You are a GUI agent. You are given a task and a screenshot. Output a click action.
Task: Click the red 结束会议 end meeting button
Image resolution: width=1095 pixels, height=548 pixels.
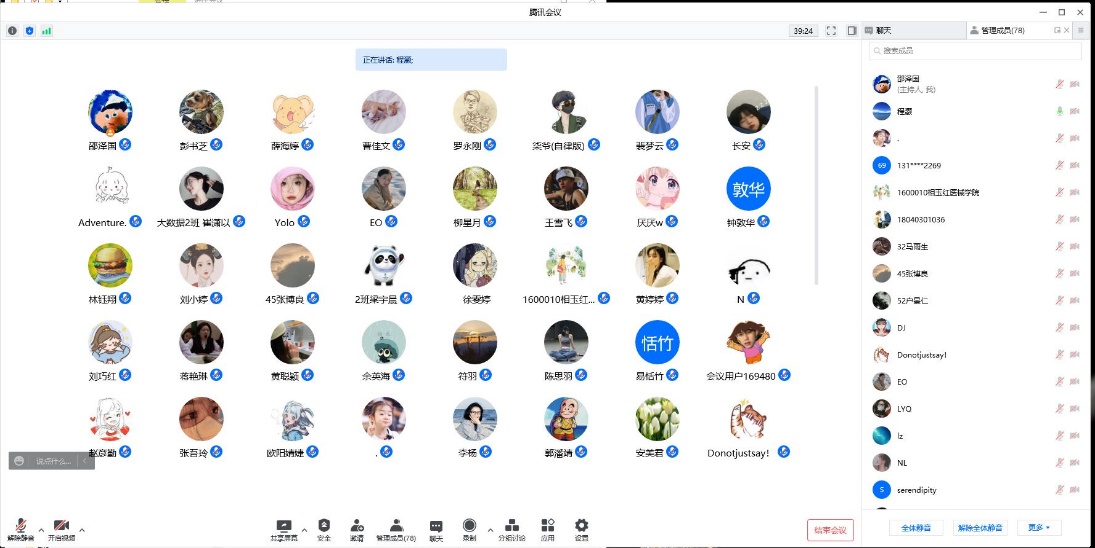point(830,530)
